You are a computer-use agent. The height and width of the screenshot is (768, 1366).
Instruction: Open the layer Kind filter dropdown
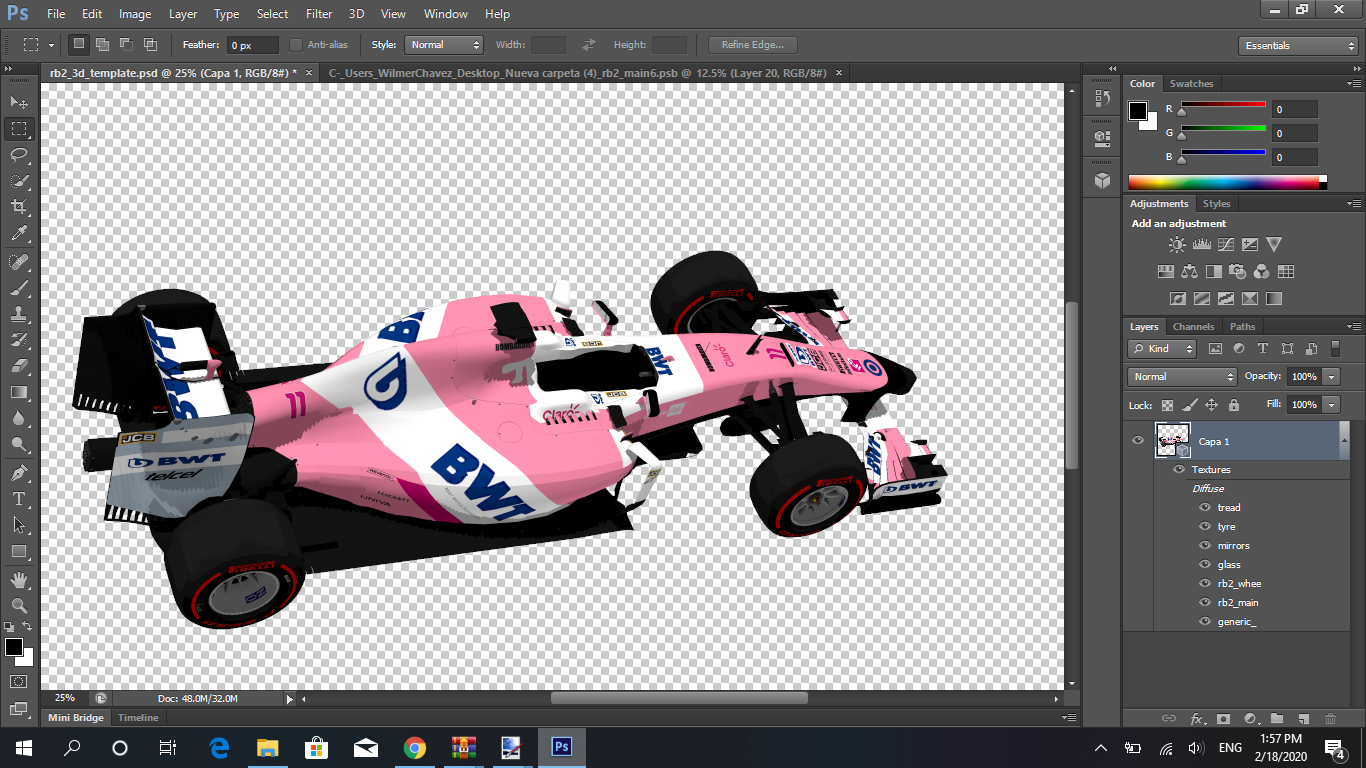click(1162, 349)
